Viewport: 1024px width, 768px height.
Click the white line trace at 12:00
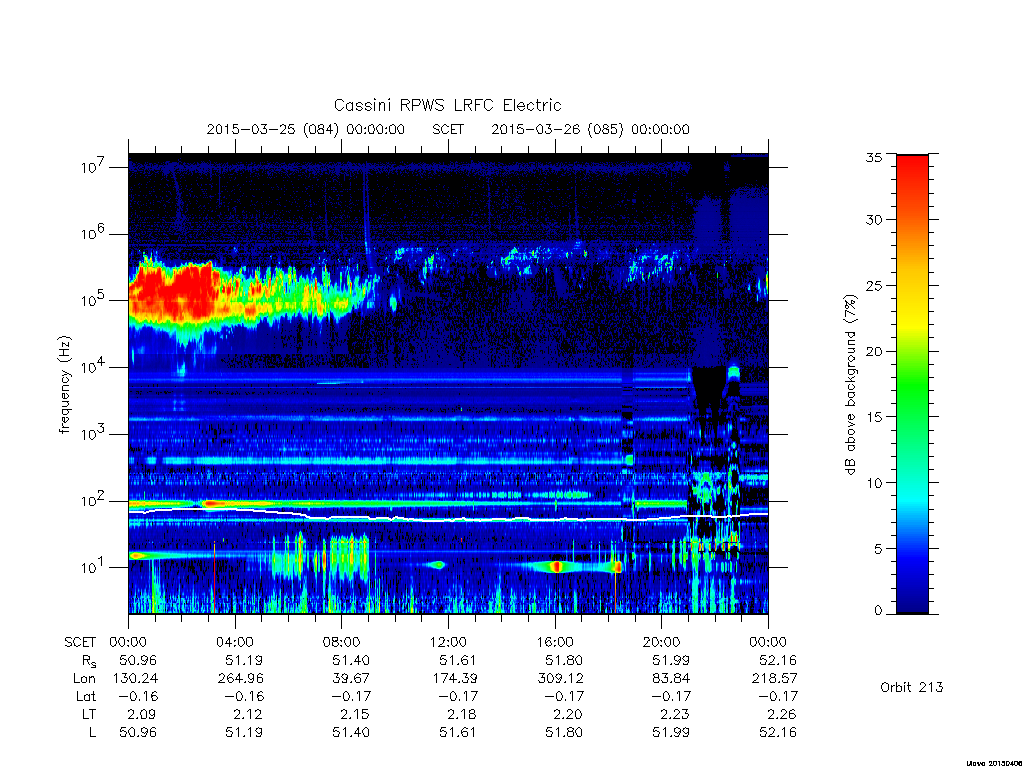pyautogui.click(x=448, y=519)
